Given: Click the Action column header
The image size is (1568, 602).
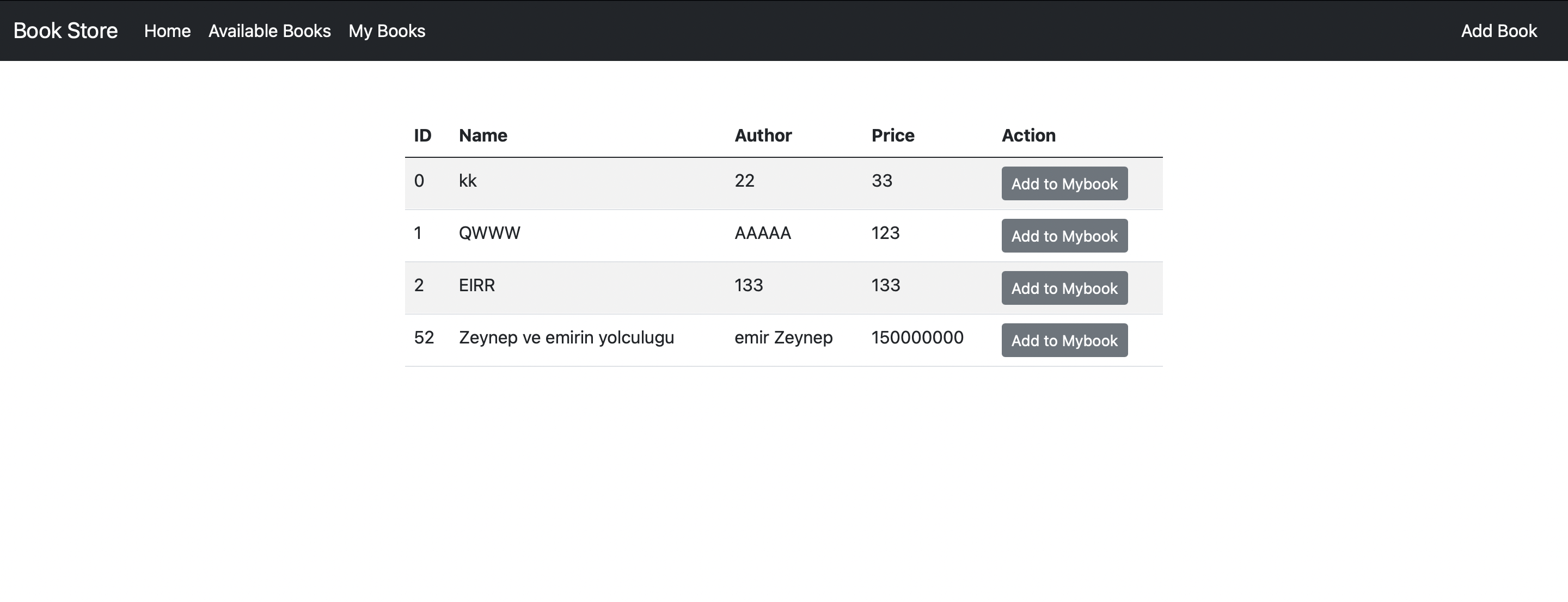Looking at the screenshot, I should coord(1028,135).
